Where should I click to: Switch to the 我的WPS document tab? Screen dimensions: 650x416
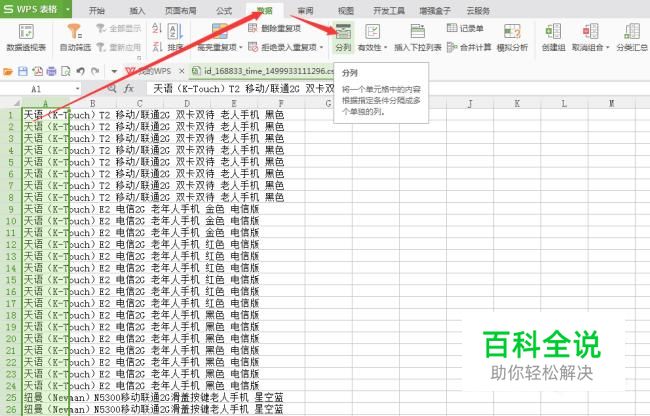[150, 71]
